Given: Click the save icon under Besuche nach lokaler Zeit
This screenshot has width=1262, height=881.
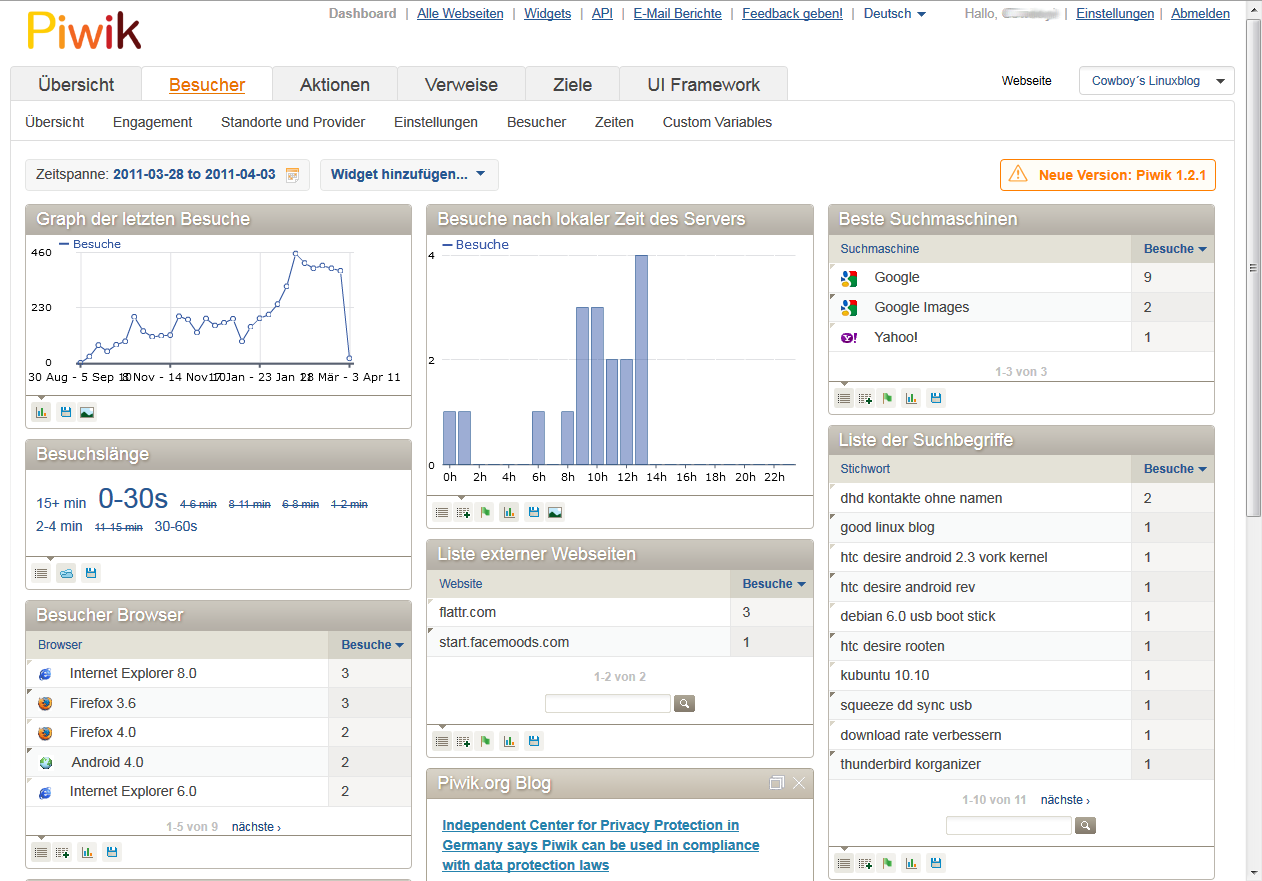Looking at the screenshot, I should coord(534,512).
